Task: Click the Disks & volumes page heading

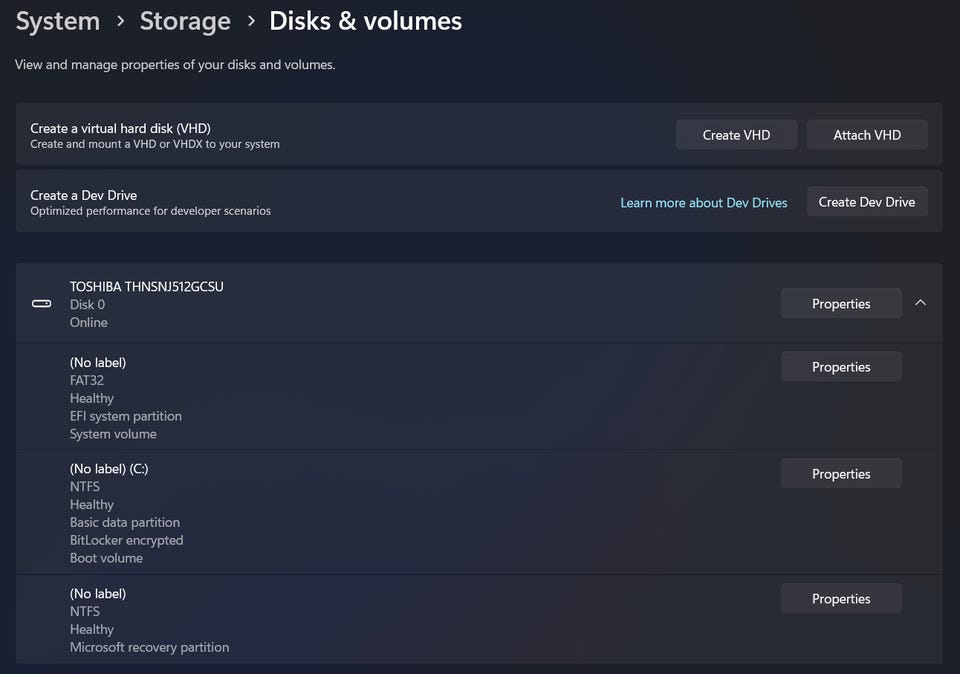Action: [x=366, y=21]
